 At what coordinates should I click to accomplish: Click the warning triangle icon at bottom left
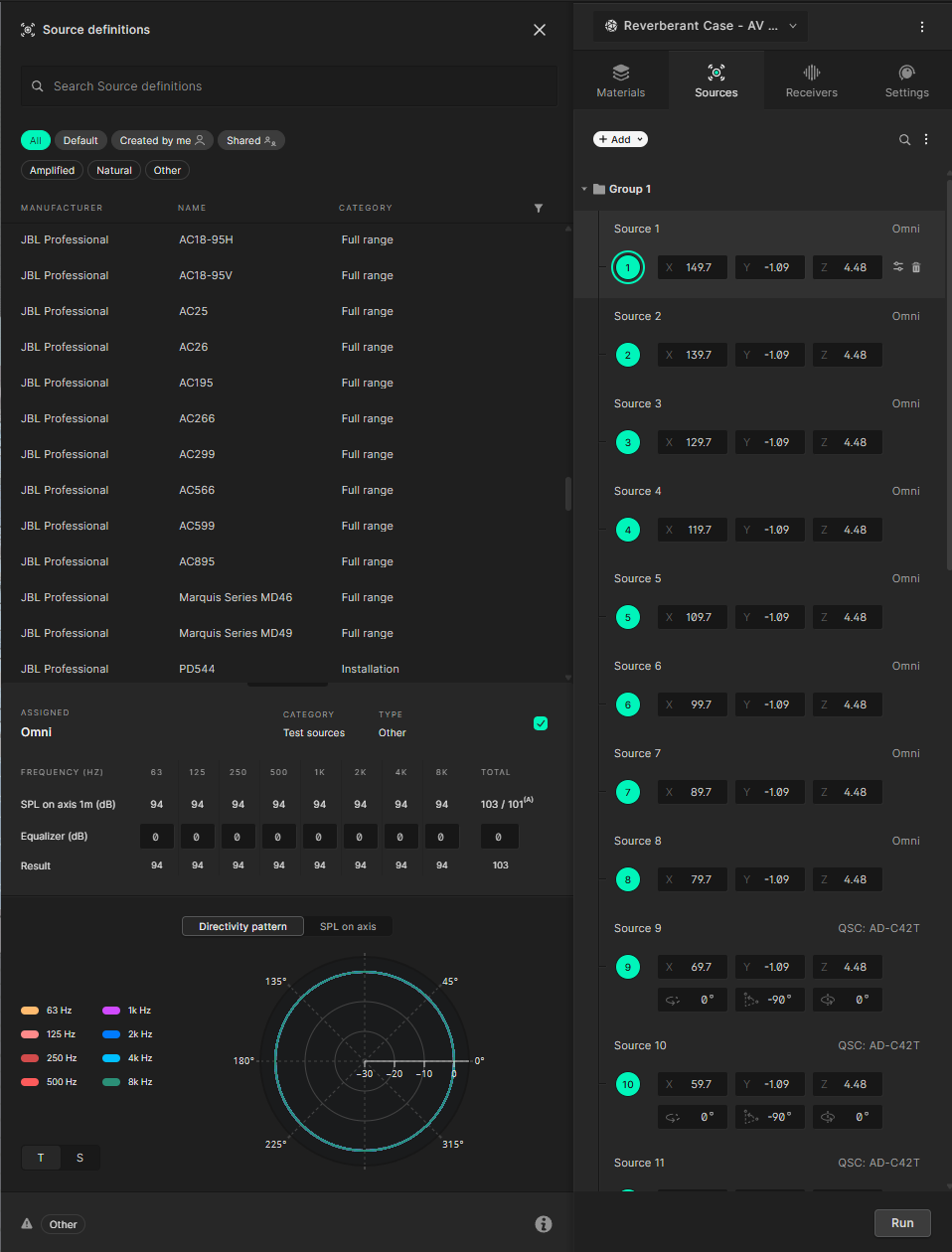pyautogui.click(x=27, y=1224)
